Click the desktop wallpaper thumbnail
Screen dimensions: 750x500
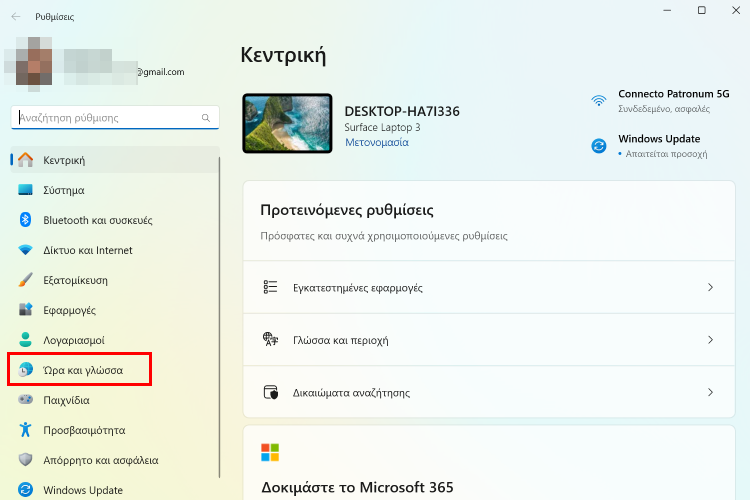point(287,123)
